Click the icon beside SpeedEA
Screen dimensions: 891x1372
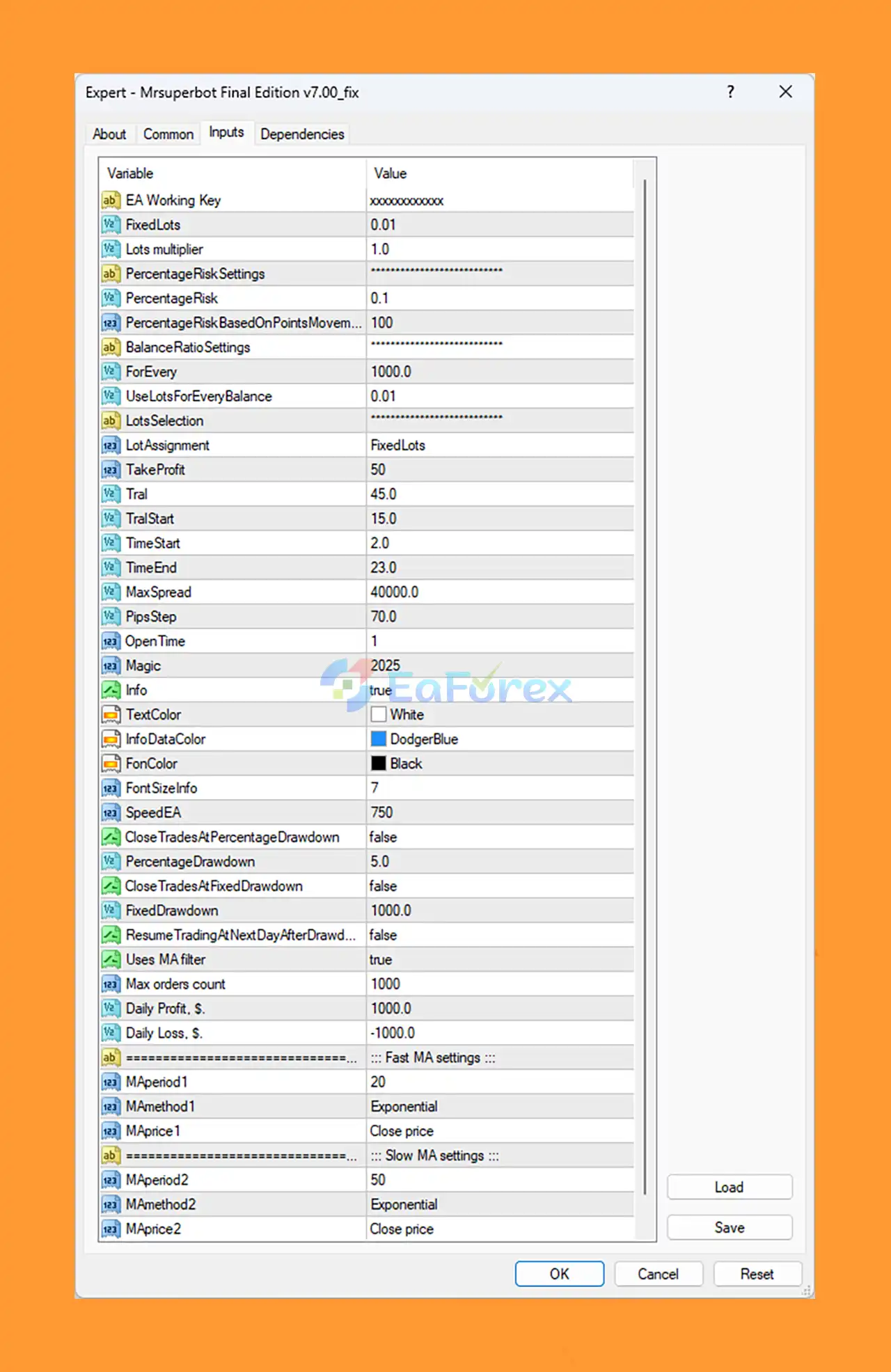pyautogui.click(x=111, y=812)
